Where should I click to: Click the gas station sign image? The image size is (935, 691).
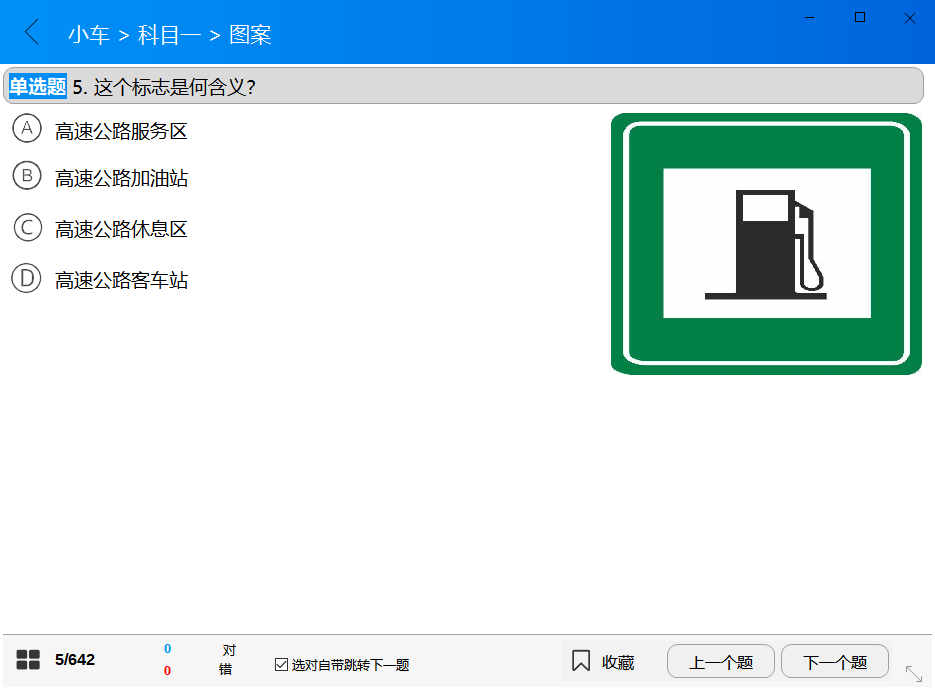766,244
